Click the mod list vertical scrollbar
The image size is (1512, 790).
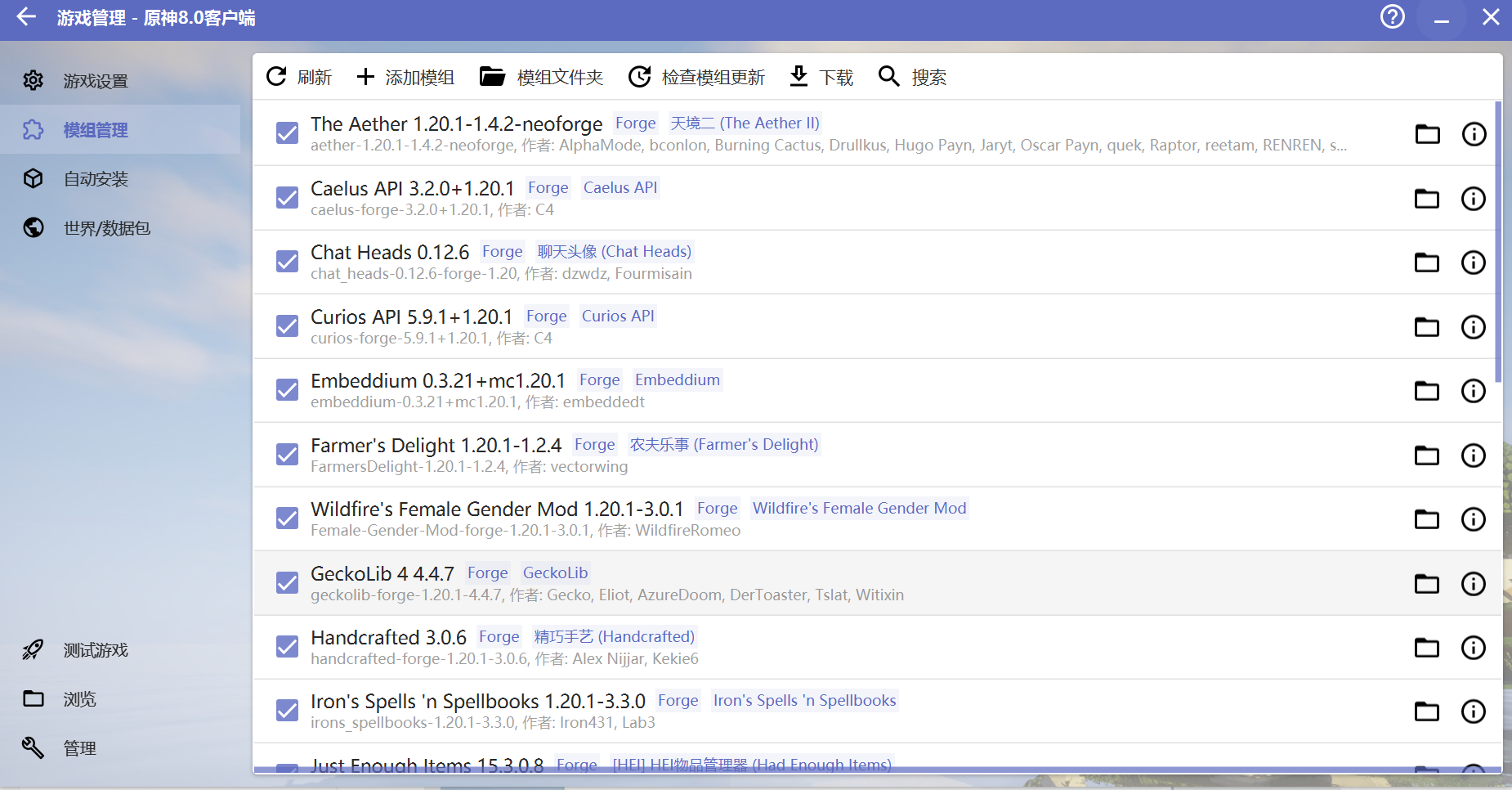(x=1498, y=241)
